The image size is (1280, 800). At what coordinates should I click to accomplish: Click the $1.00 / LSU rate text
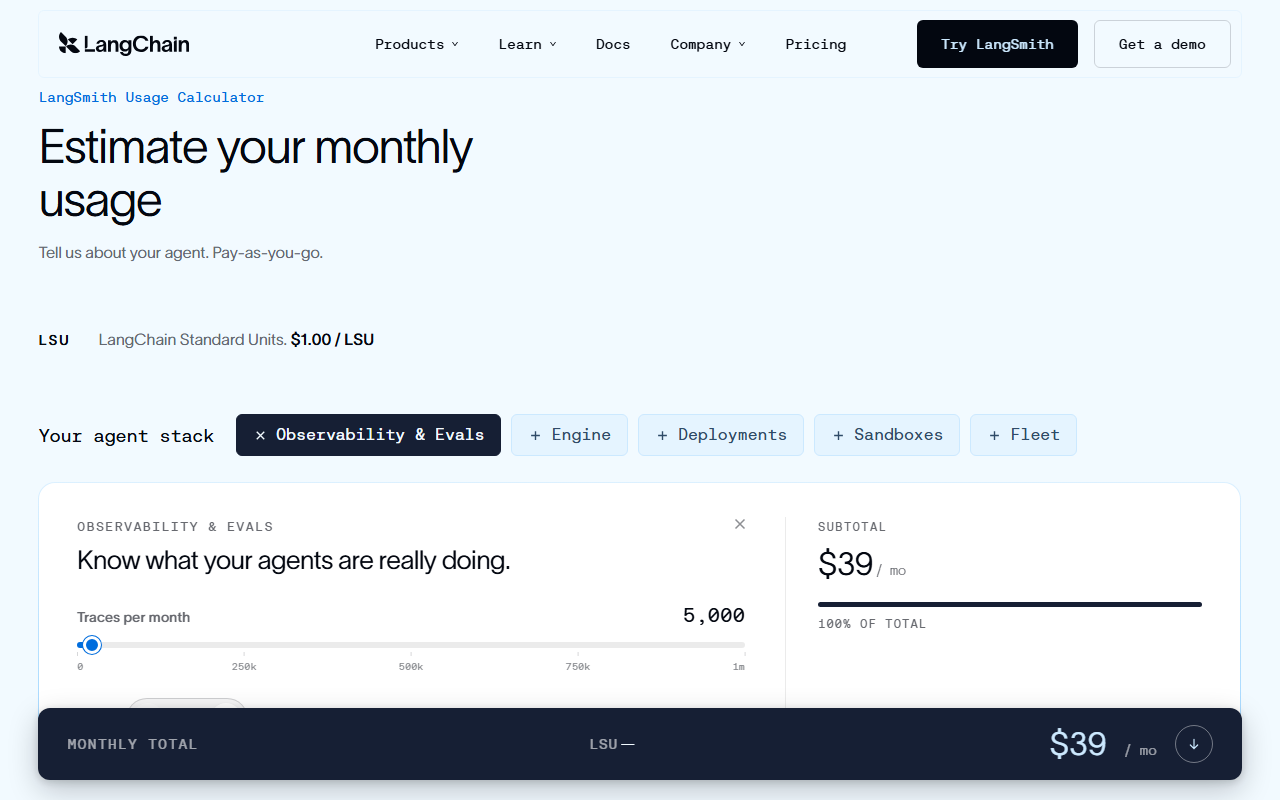pyautogui.click(x=332, y=339)
